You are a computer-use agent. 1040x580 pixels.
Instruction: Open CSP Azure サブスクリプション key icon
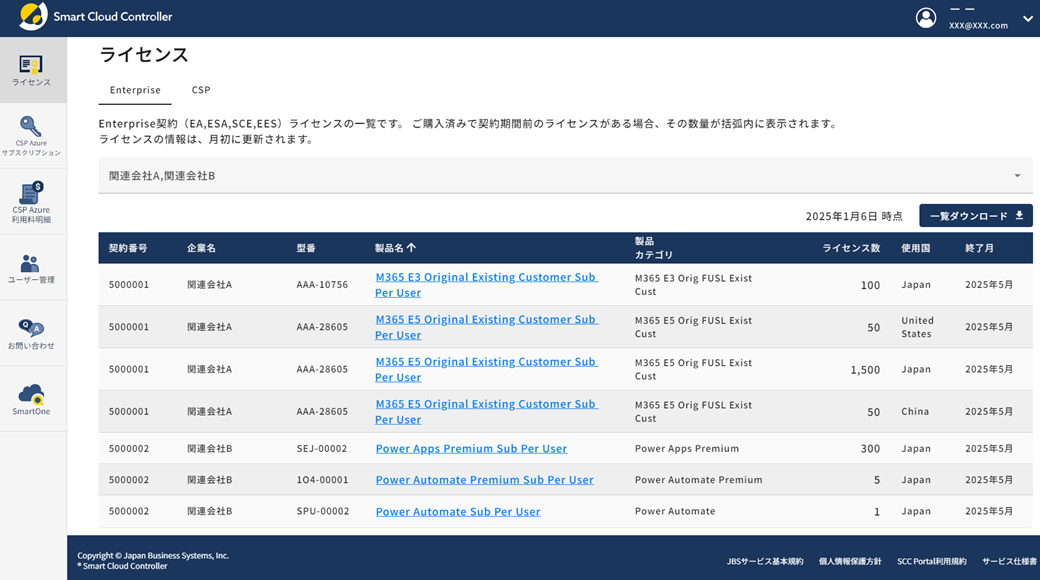point(31,126)
